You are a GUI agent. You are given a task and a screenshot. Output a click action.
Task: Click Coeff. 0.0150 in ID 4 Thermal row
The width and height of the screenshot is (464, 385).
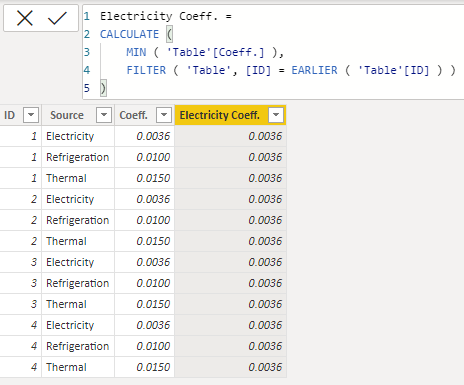(x=144, y=367)
